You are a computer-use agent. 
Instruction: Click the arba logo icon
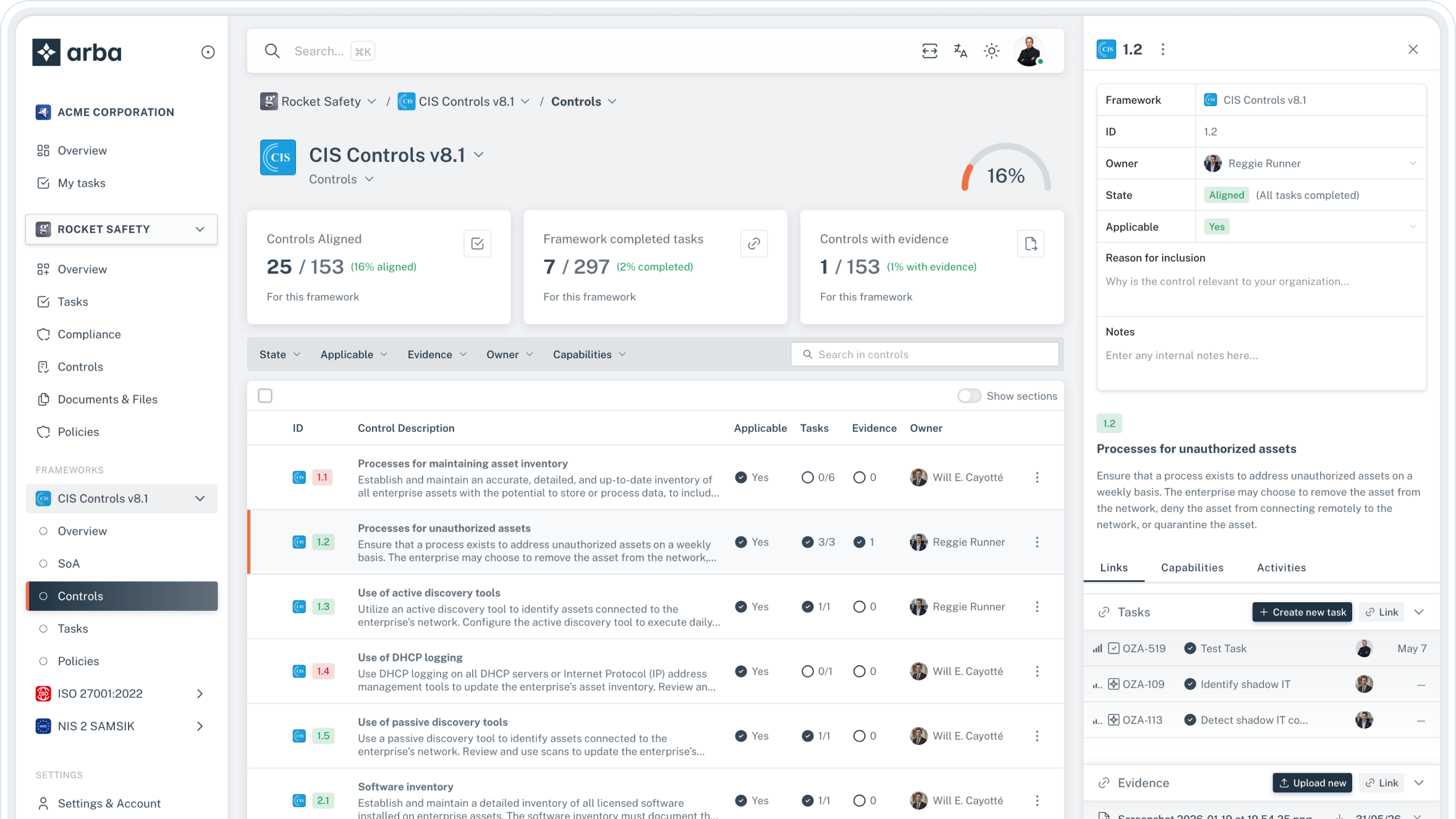click(46, 52)
